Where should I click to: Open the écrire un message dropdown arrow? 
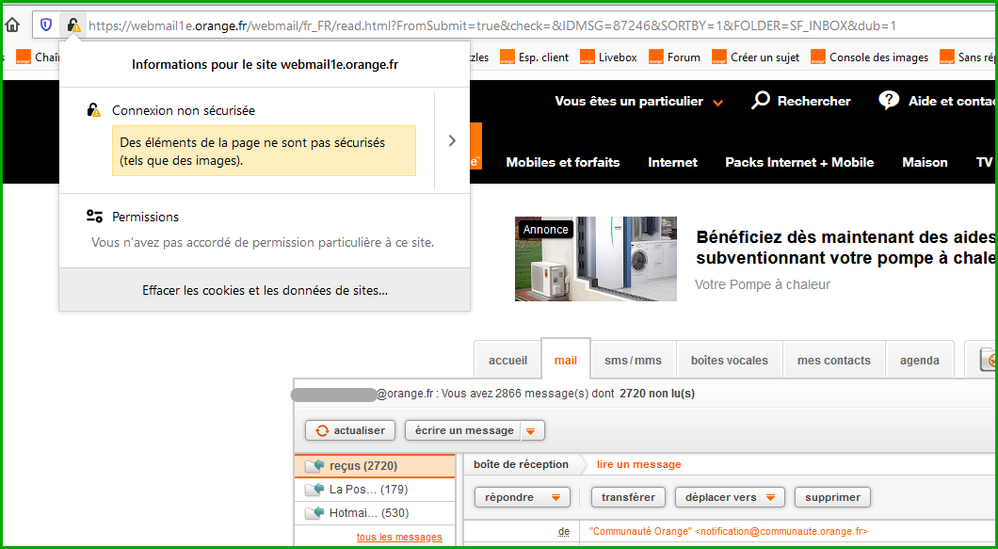[531, 431]
